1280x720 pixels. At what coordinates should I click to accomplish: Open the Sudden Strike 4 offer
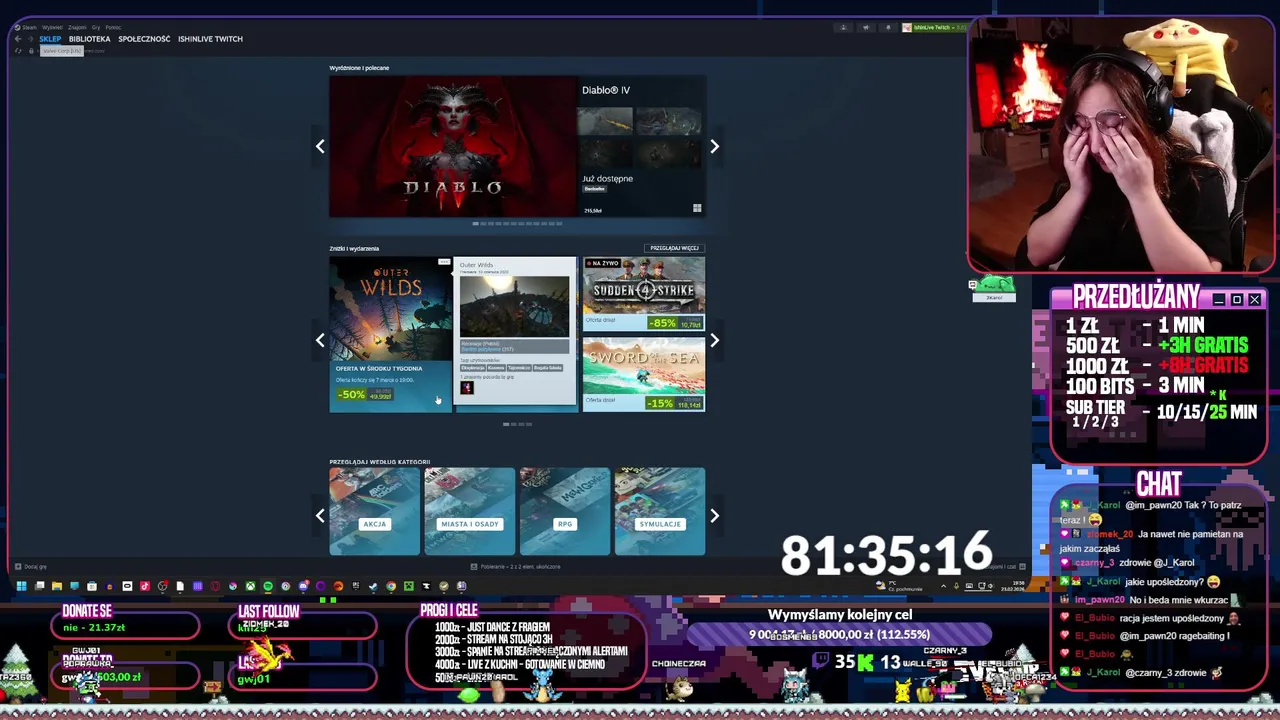(644, 294)
